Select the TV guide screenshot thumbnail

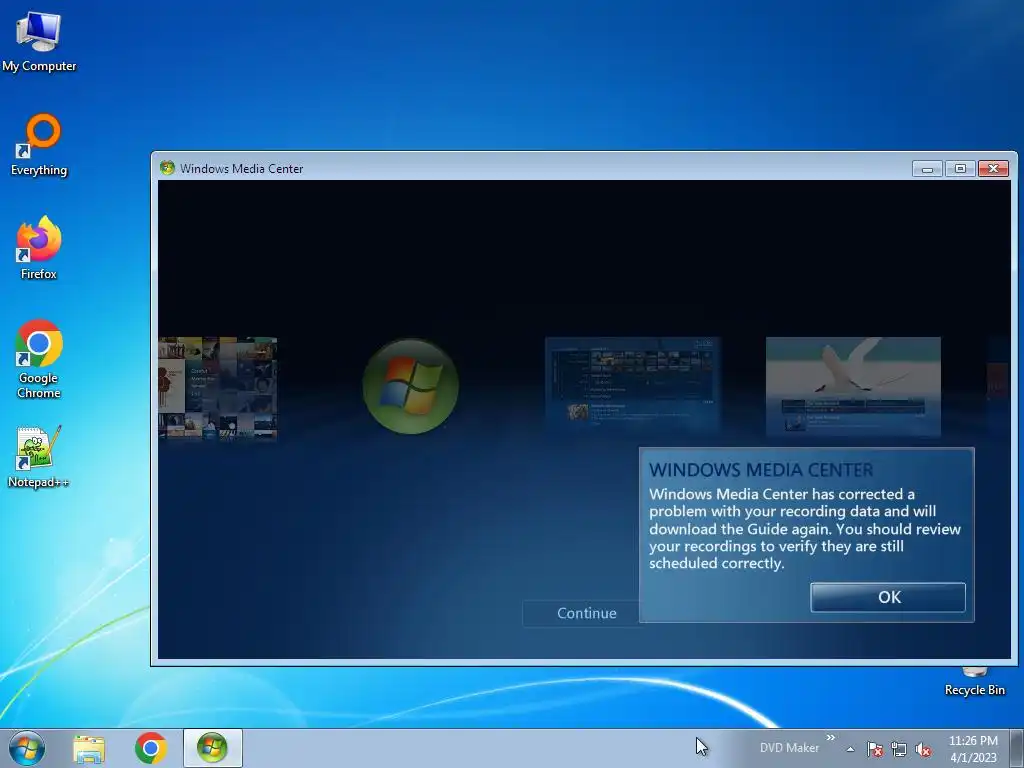coord(632,385)
